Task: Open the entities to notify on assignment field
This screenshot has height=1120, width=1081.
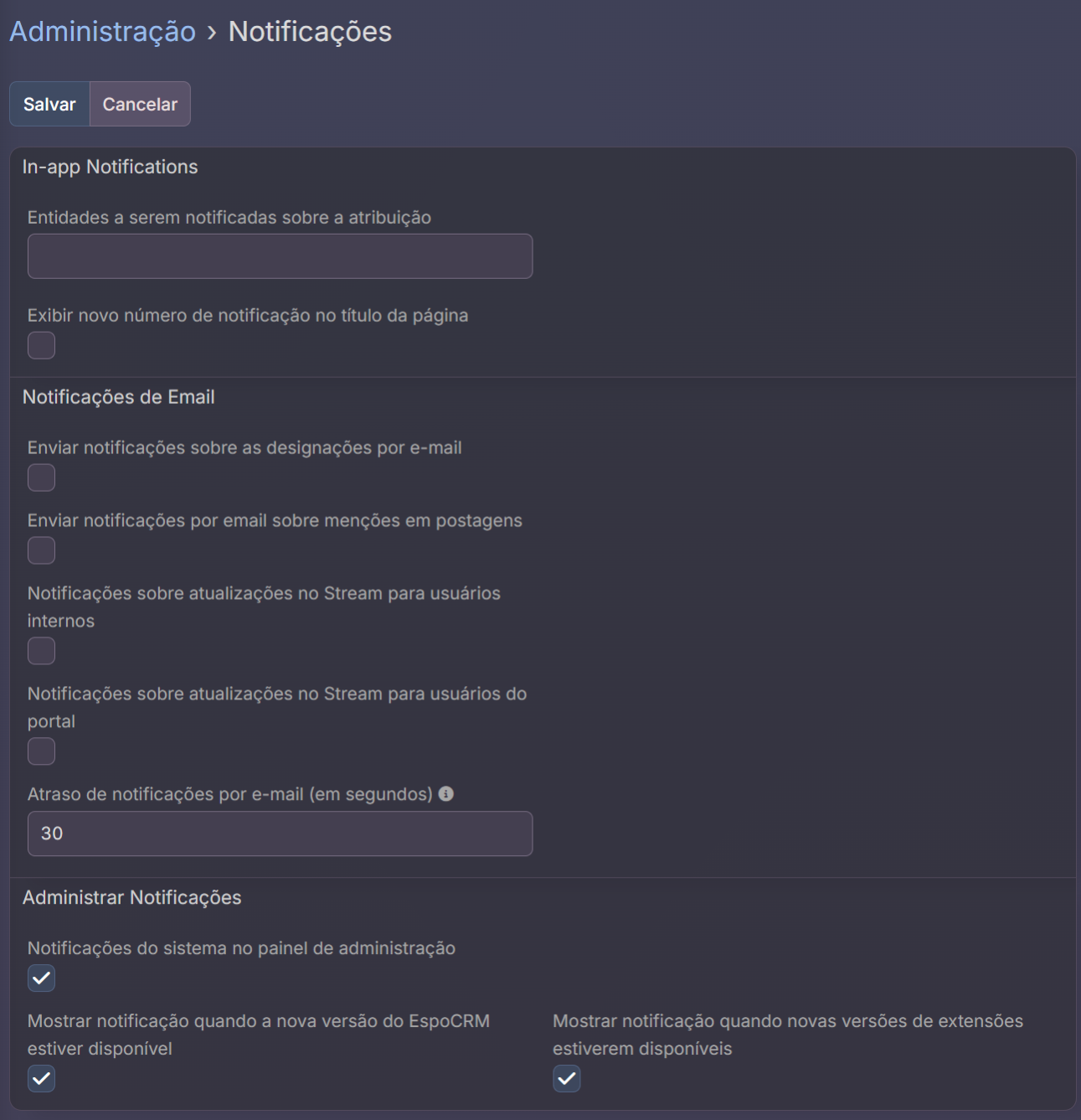Action: tap(280, 256)
